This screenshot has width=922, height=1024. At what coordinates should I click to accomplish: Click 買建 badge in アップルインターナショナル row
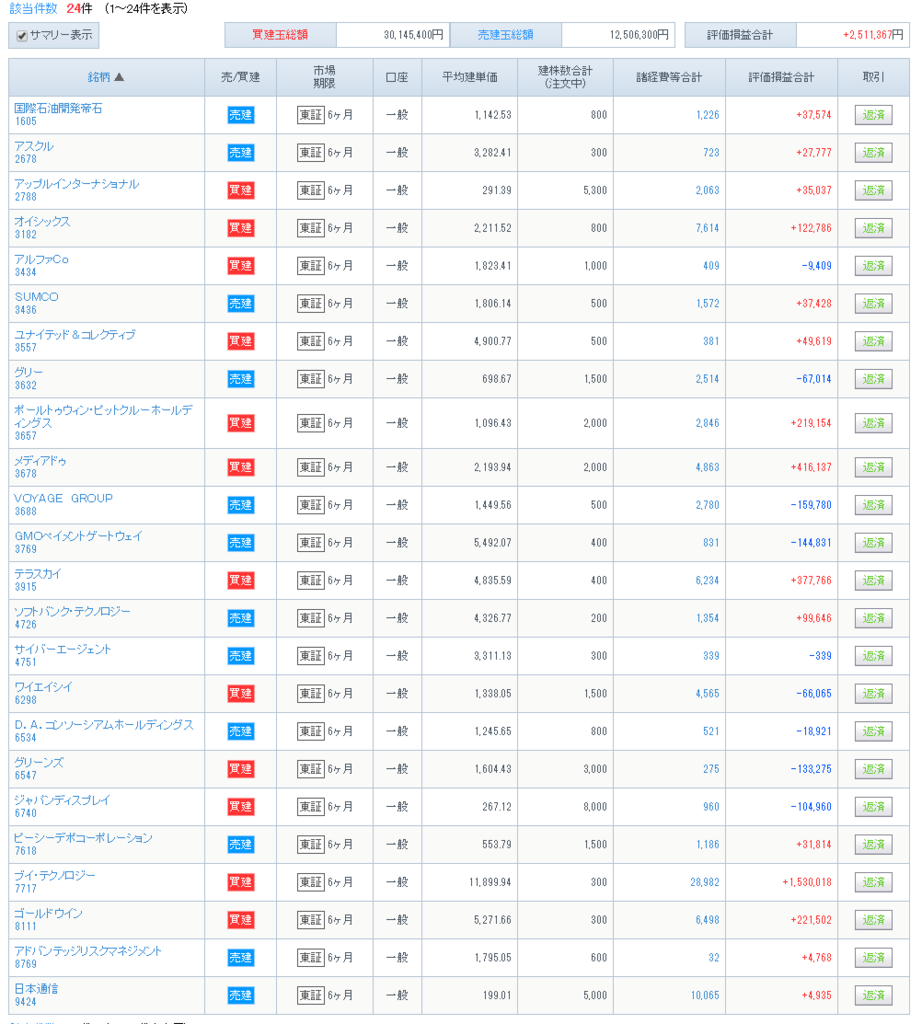[x=240, y=191]
